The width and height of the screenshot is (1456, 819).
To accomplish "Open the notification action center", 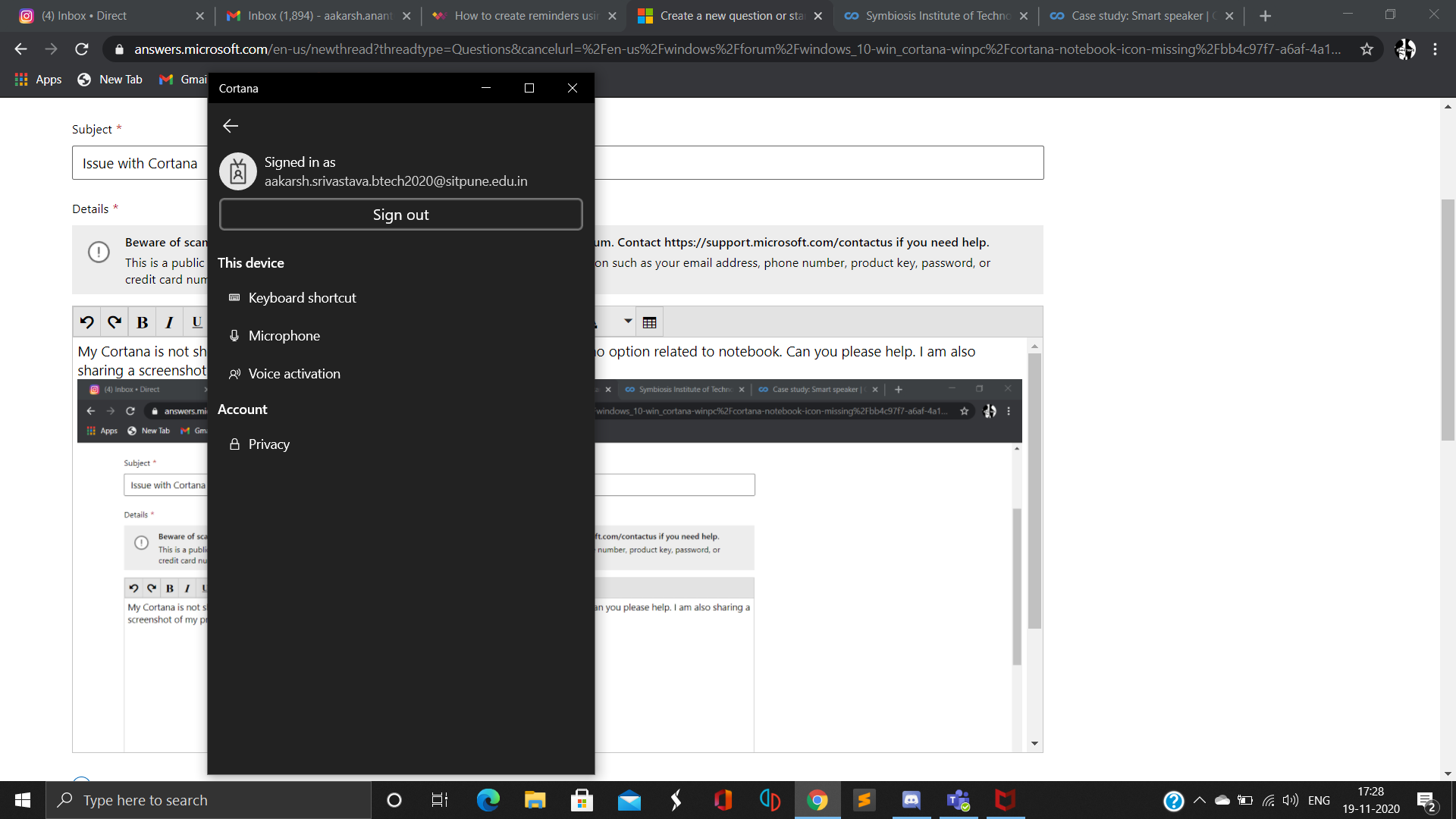I will pyautogui.click(x=1426, y=801).
